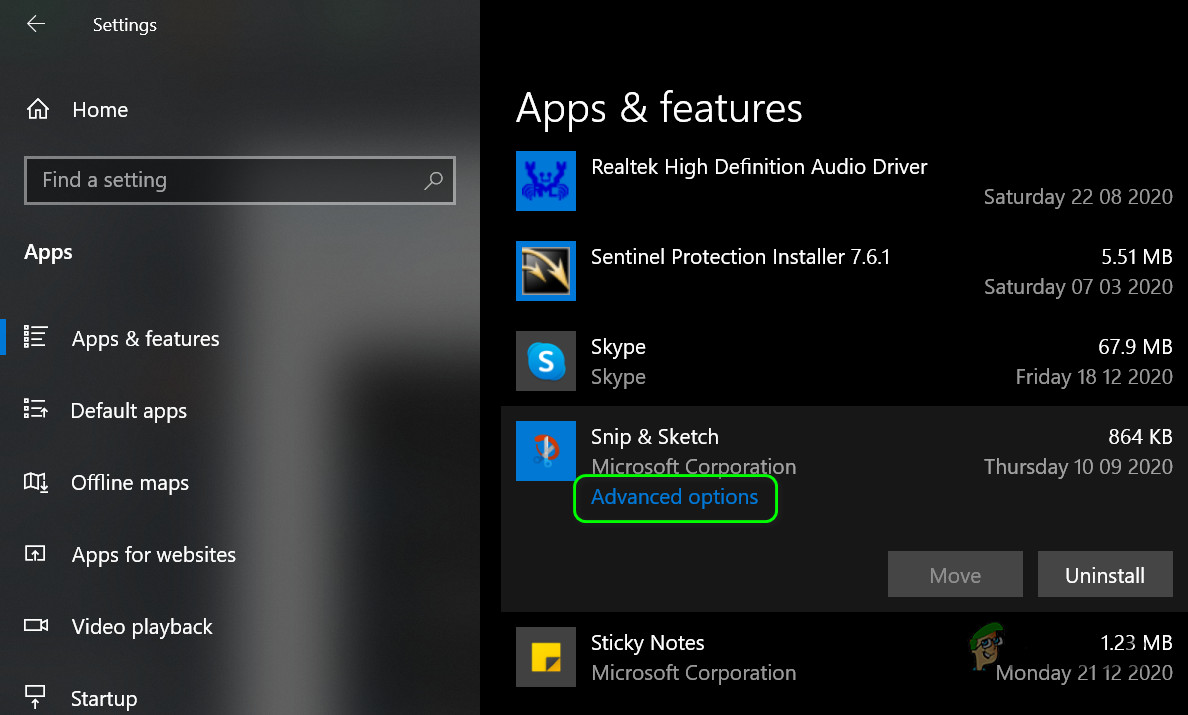Navigate to Video playback settings

coord(141,627)
